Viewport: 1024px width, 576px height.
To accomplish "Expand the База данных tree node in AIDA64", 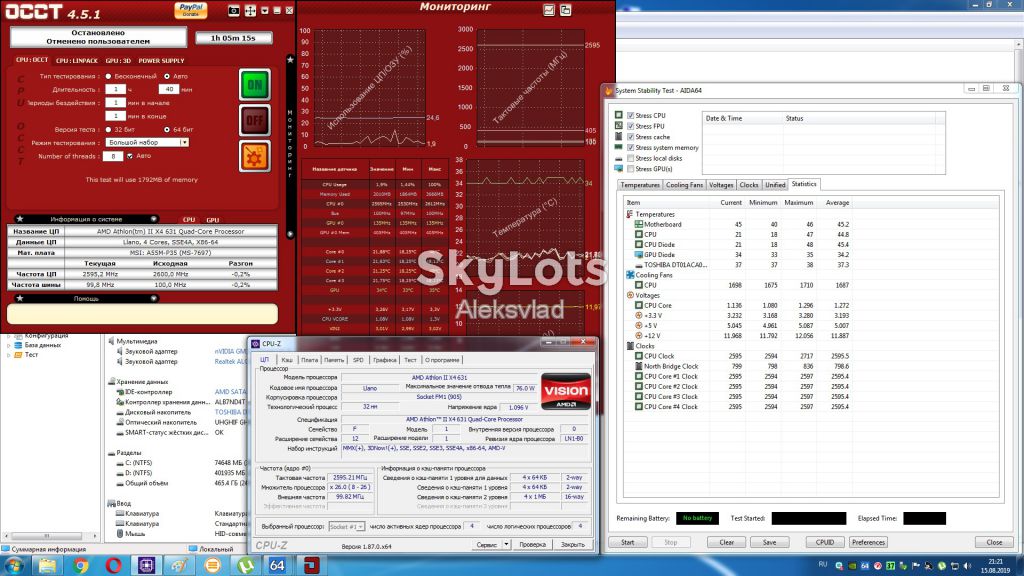I will click(8, 345).
